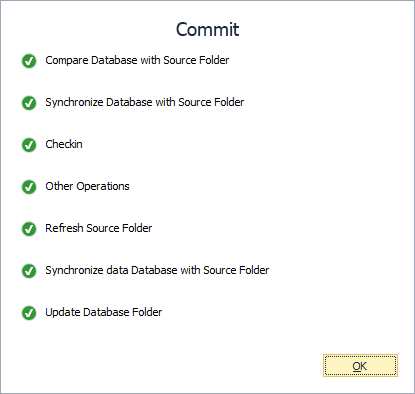Click Synchronize Database with Source Folder text
This screenshot has height=394, width=415.
tap(145, 102)
